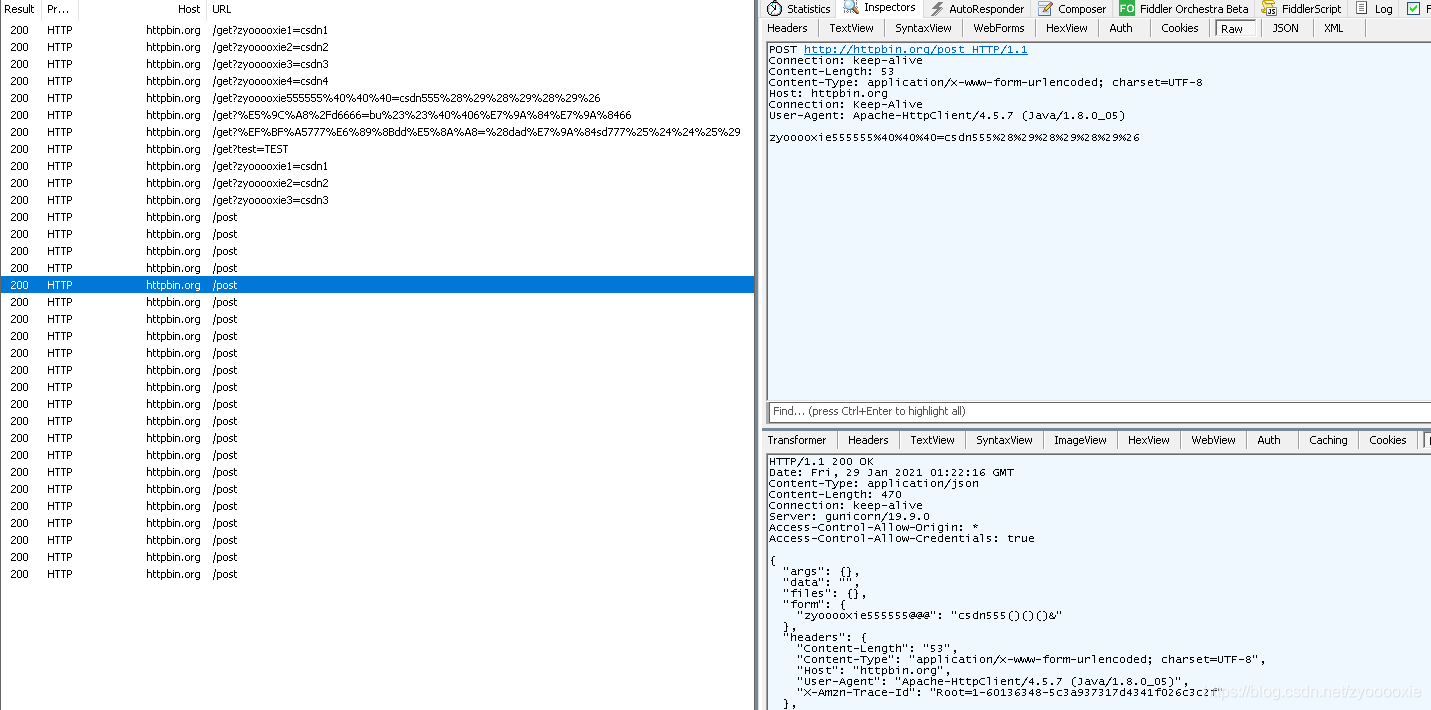Select session with URL starting /get?%EF%BF%A5777
This screenshot has height=710, width=1431.
(377, 132)
